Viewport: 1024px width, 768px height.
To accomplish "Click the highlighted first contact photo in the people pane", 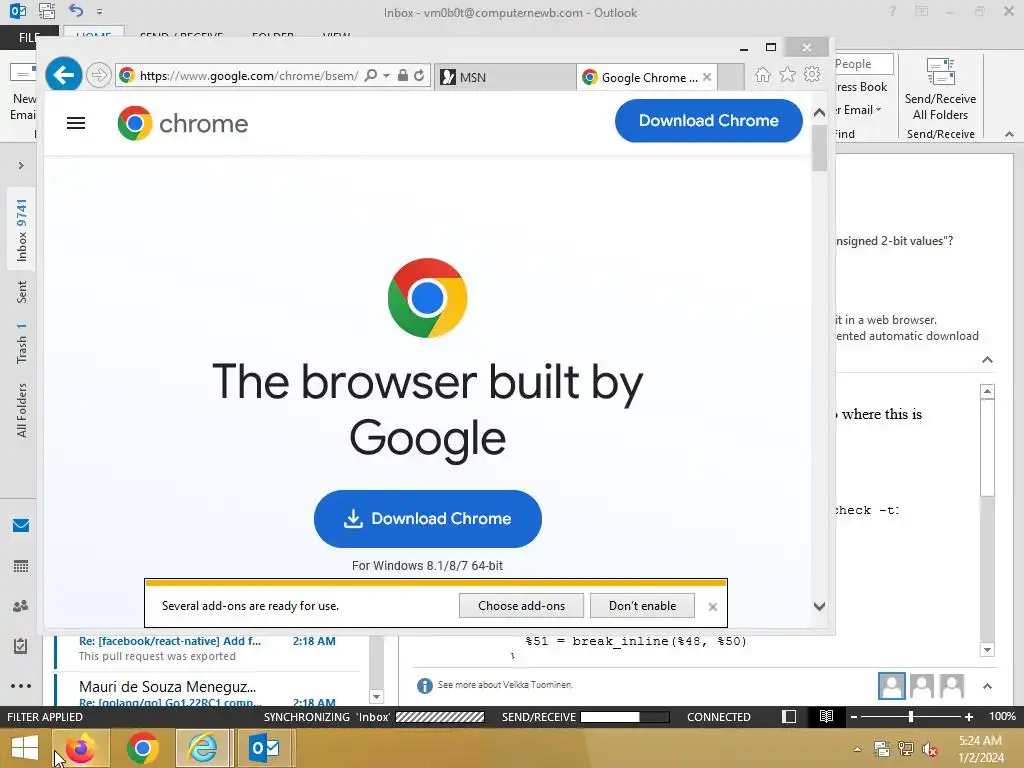I will coord(891,686).
